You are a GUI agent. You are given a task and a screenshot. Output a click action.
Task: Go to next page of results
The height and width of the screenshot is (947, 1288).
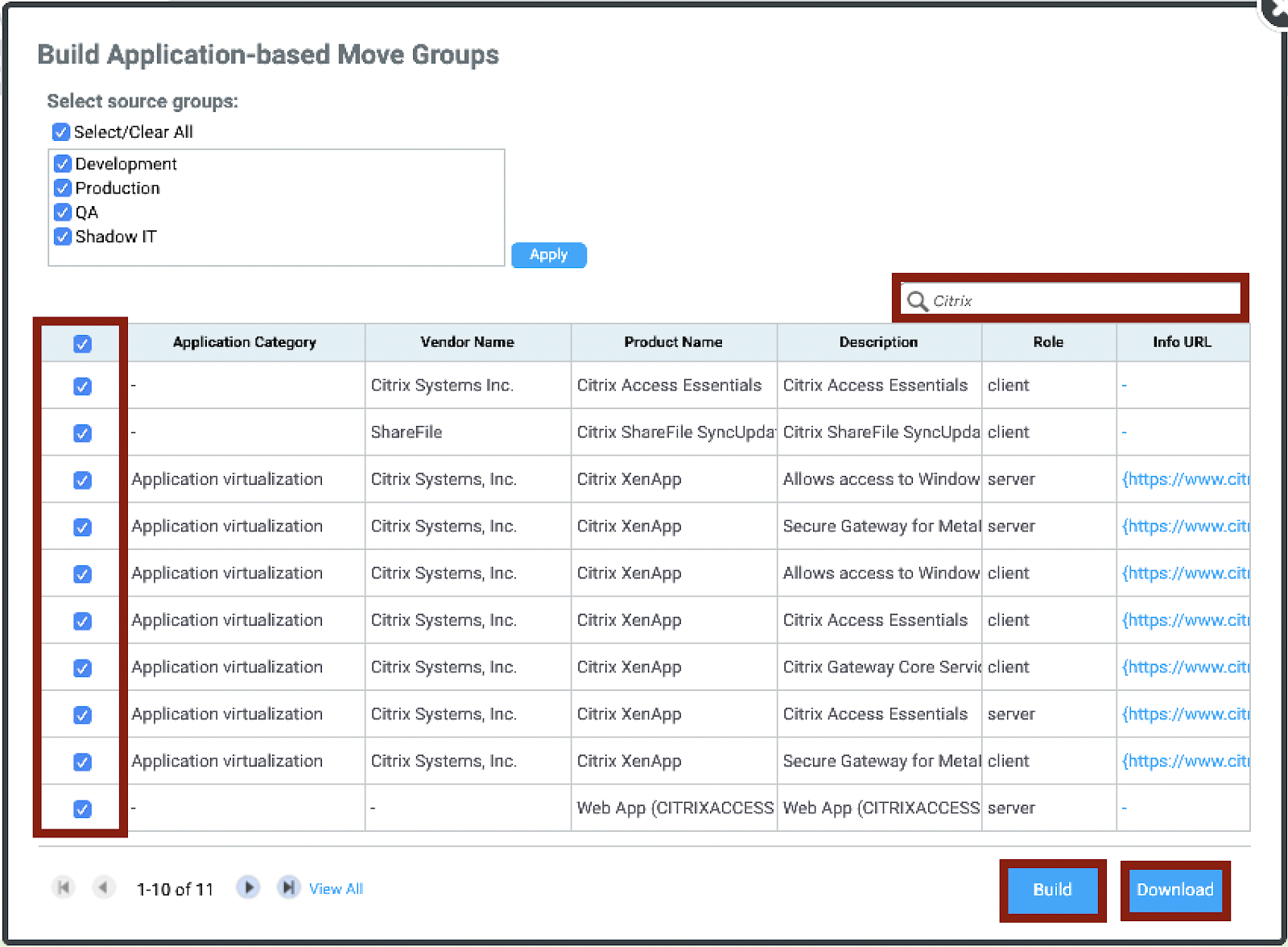pos(248,887)
